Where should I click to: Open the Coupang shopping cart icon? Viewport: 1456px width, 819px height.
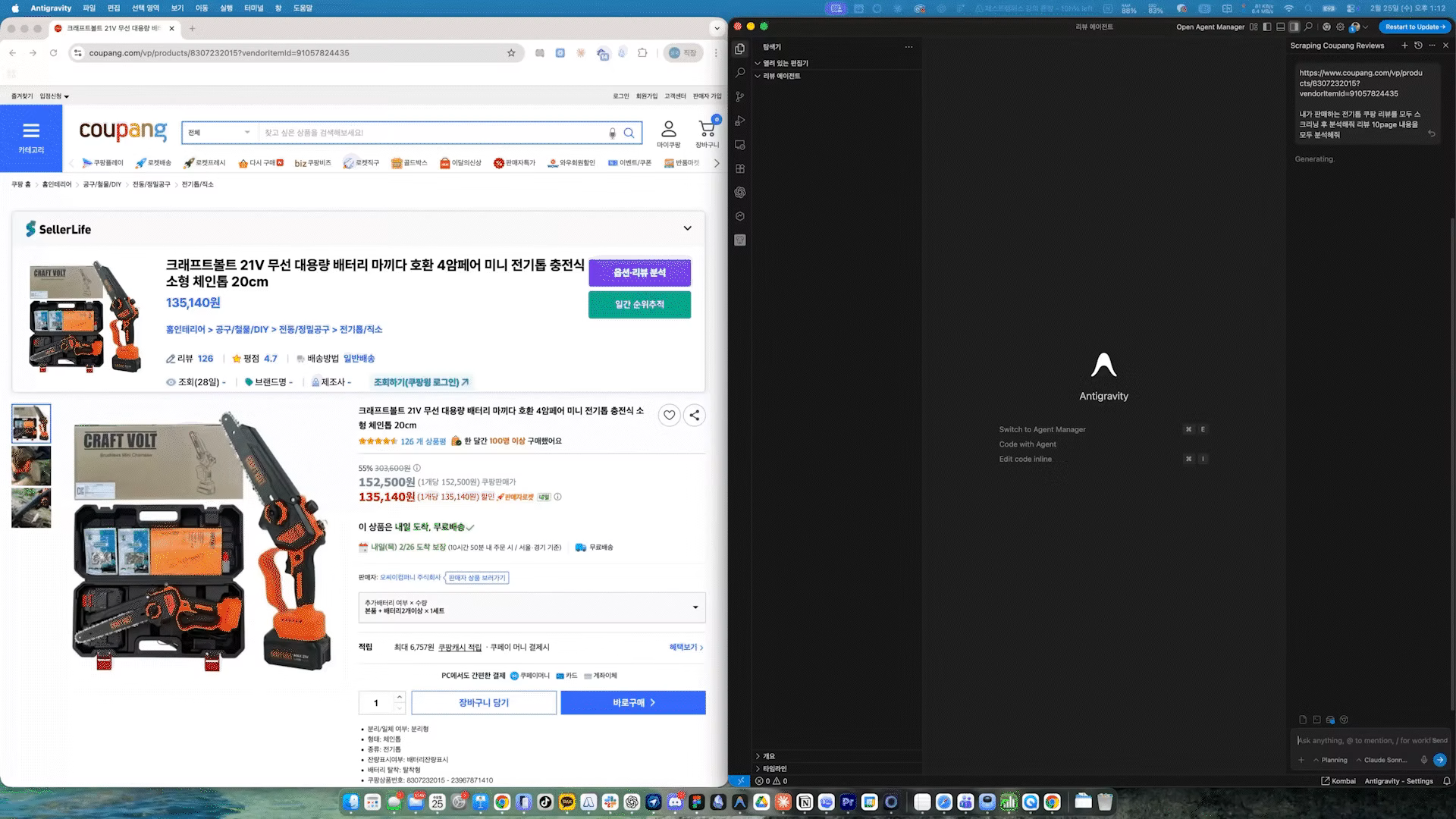(x=707, y=129)
